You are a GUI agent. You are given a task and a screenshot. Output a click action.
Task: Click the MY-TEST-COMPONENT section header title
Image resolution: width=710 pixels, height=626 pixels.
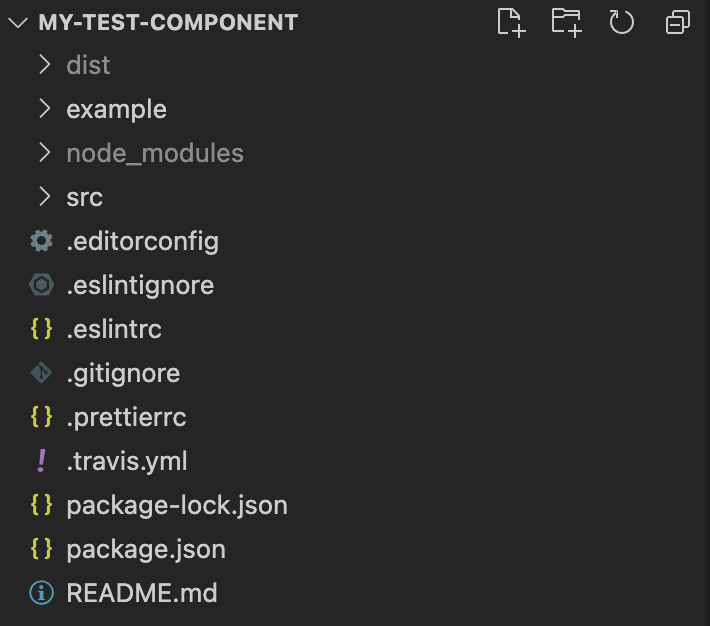[168, 22]
